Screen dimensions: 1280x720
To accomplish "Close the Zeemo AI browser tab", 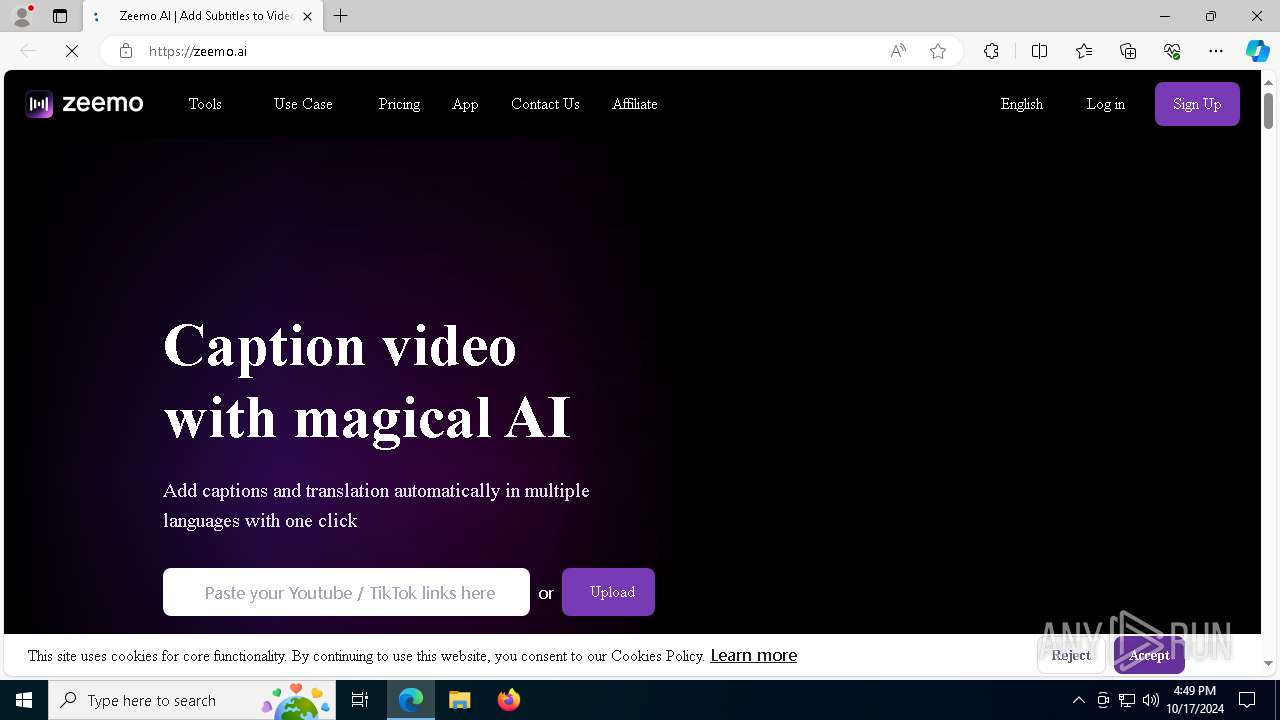I will pyautogui.click(x=307, y=16).
